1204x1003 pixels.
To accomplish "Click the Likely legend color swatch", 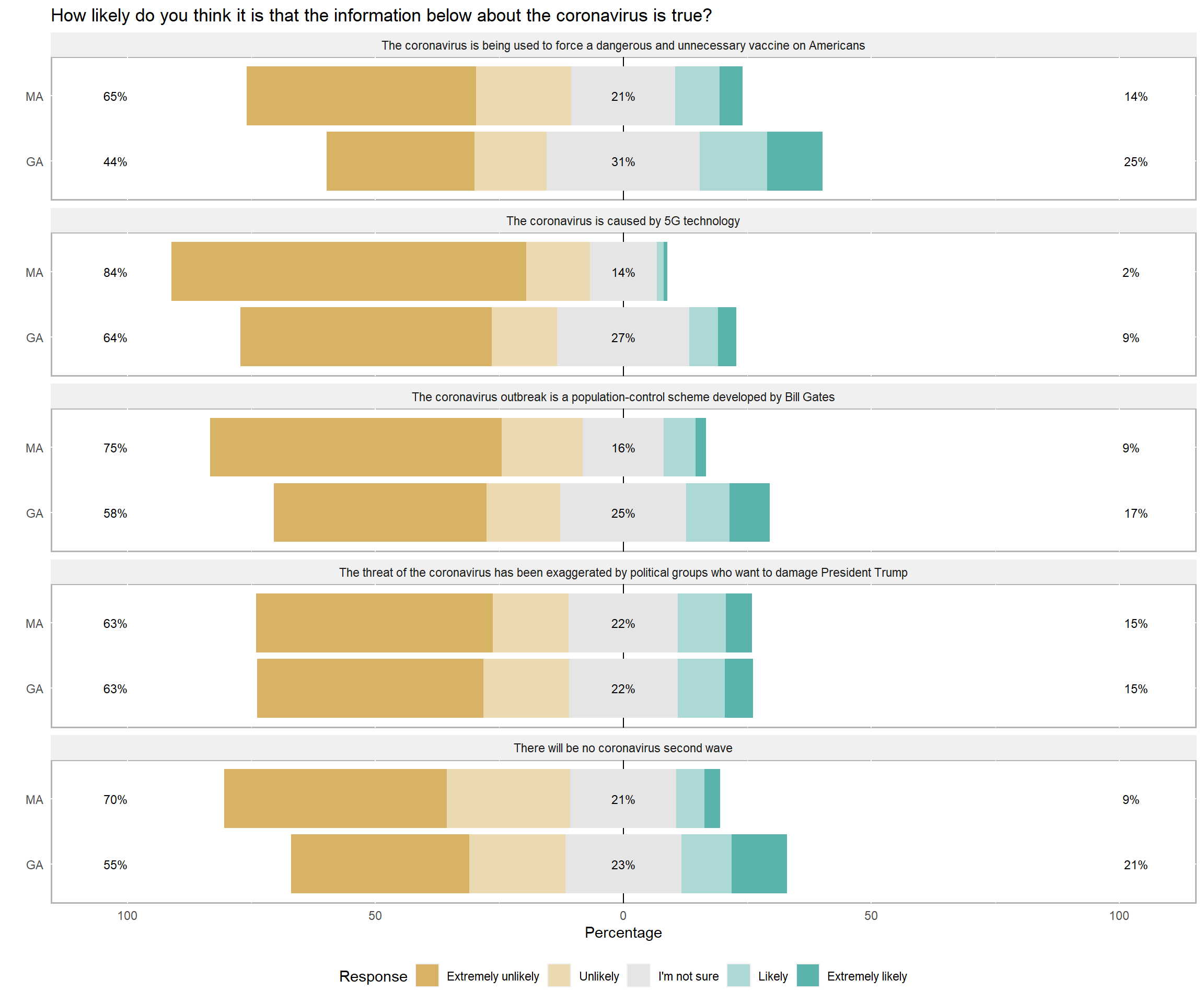I will (x=738, y=975).
